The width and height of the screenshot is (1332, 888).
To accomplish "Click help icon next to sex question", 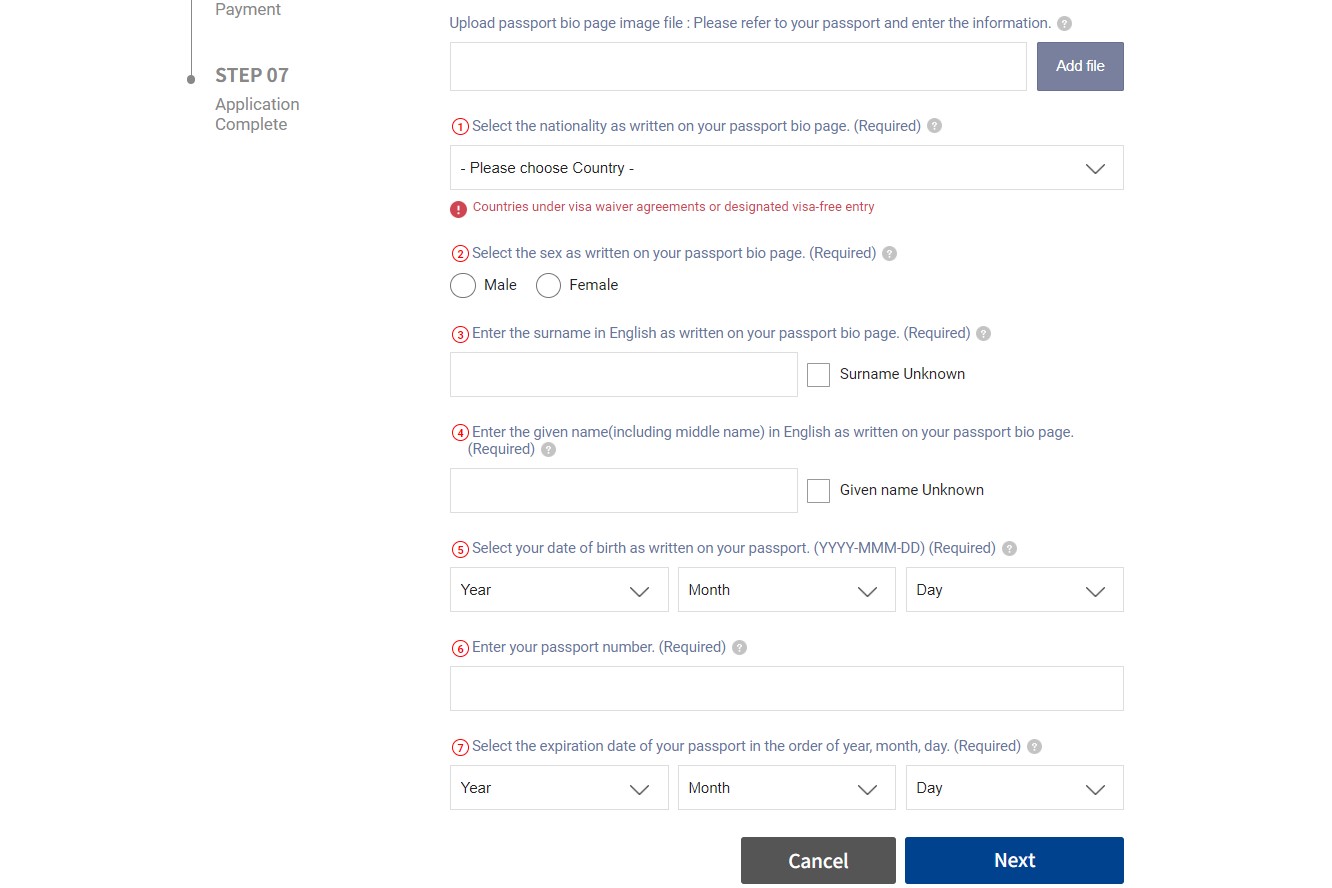I will coord(890,254).
